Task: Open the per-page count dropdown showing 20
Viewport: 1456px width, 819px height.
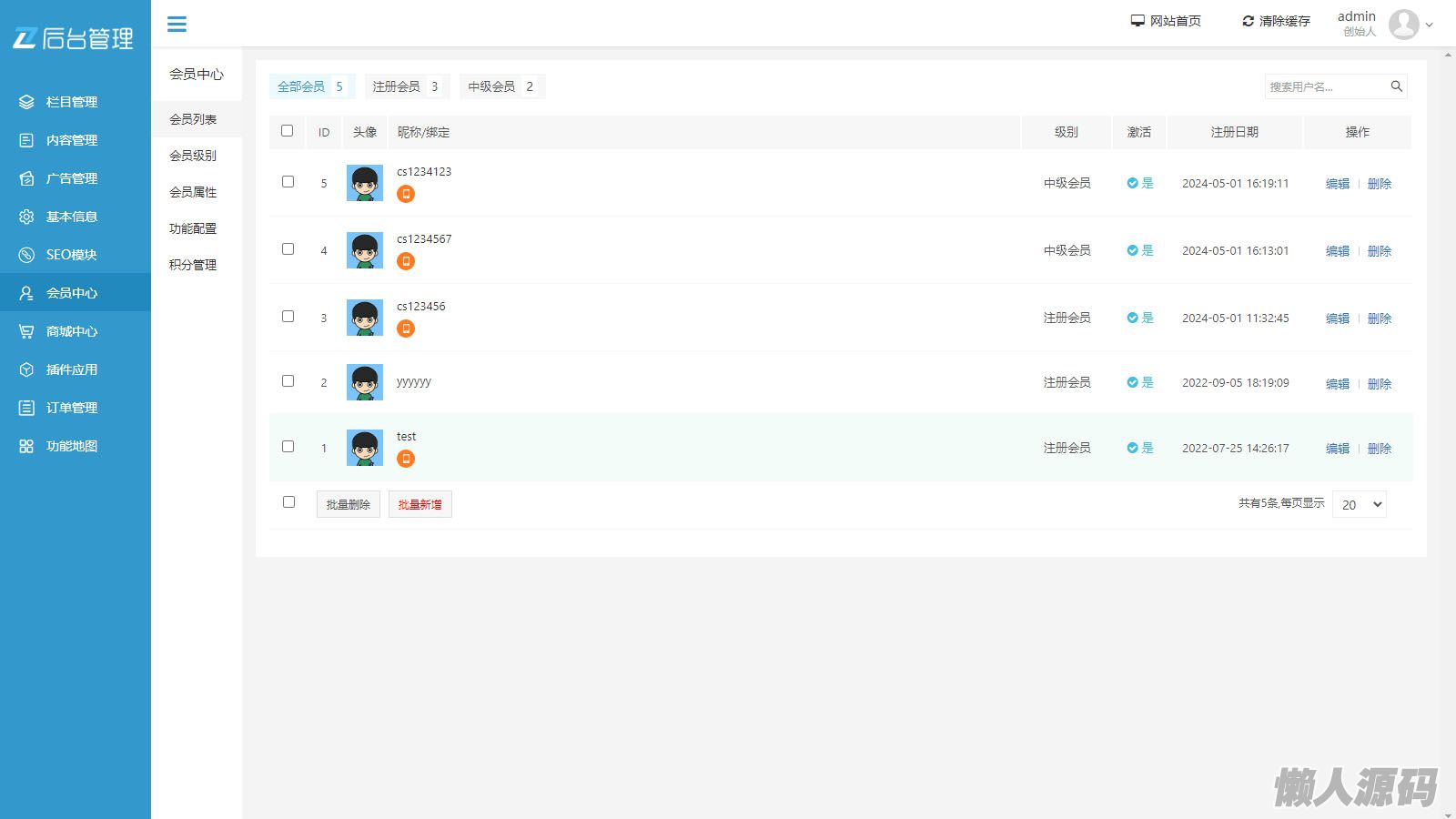Action: pyautogui.click(x=1359, y=504)
